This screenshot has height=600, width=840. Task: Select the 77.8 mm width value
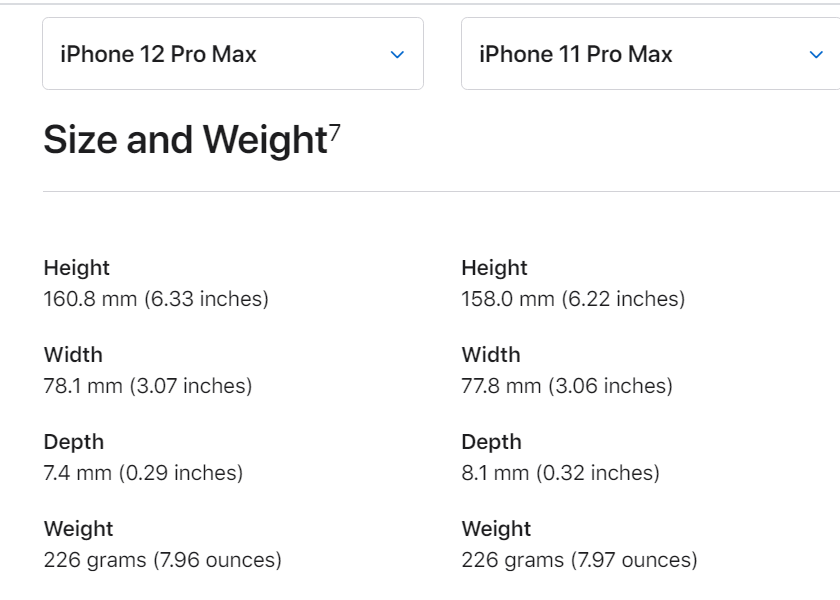(x=567, y=386)
